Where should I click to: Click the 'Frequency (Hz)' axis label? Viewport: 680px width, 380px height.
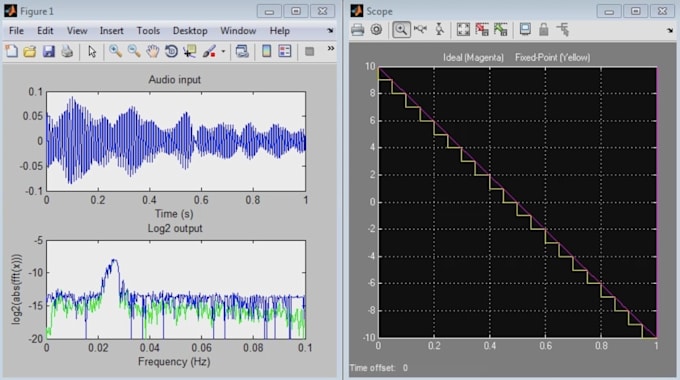pos(174,362)
